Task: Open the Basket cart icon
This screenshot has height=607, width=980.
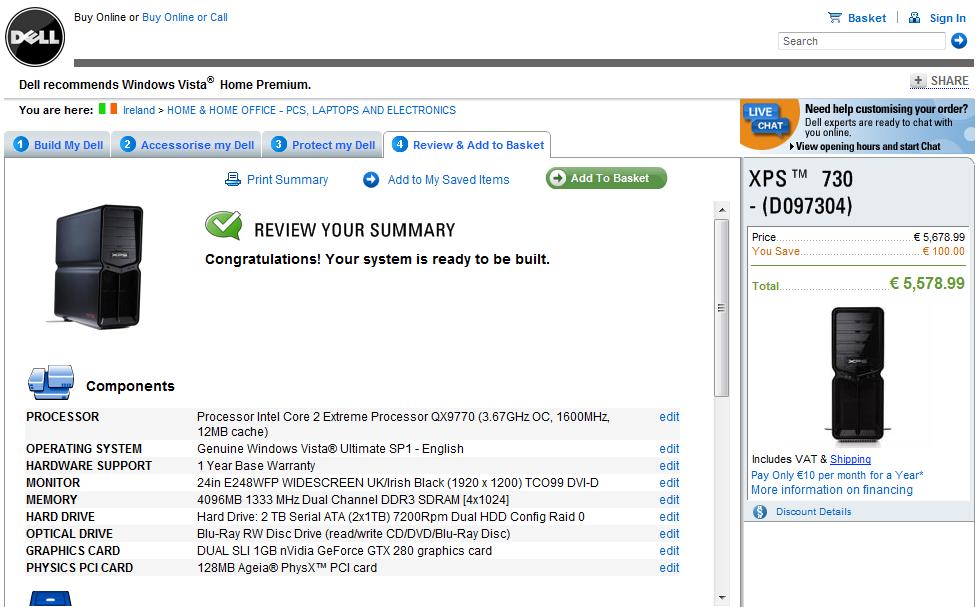Action: point(834,18)
